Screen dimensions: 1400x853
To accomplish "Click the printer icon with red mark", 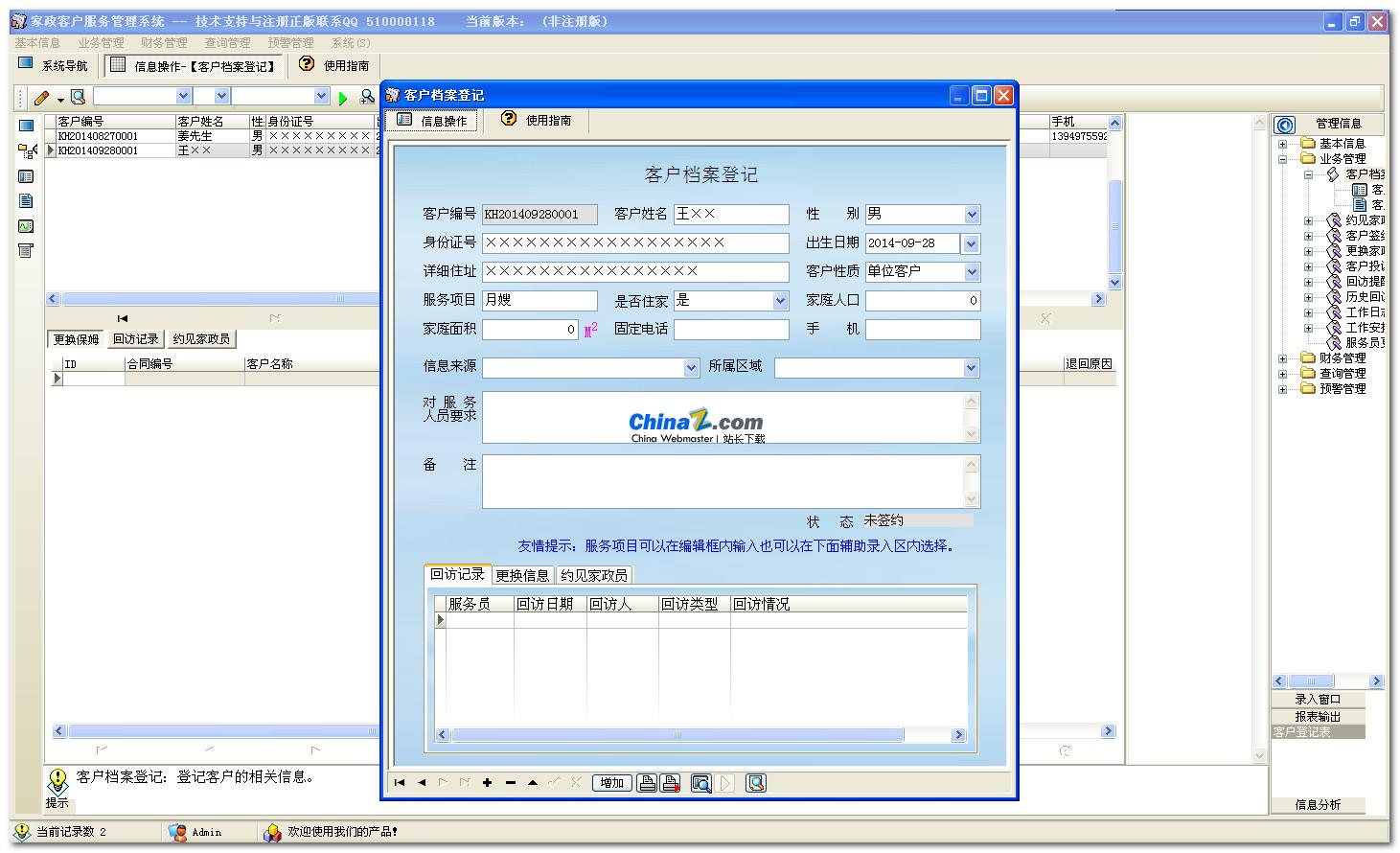I will point(671,783).
